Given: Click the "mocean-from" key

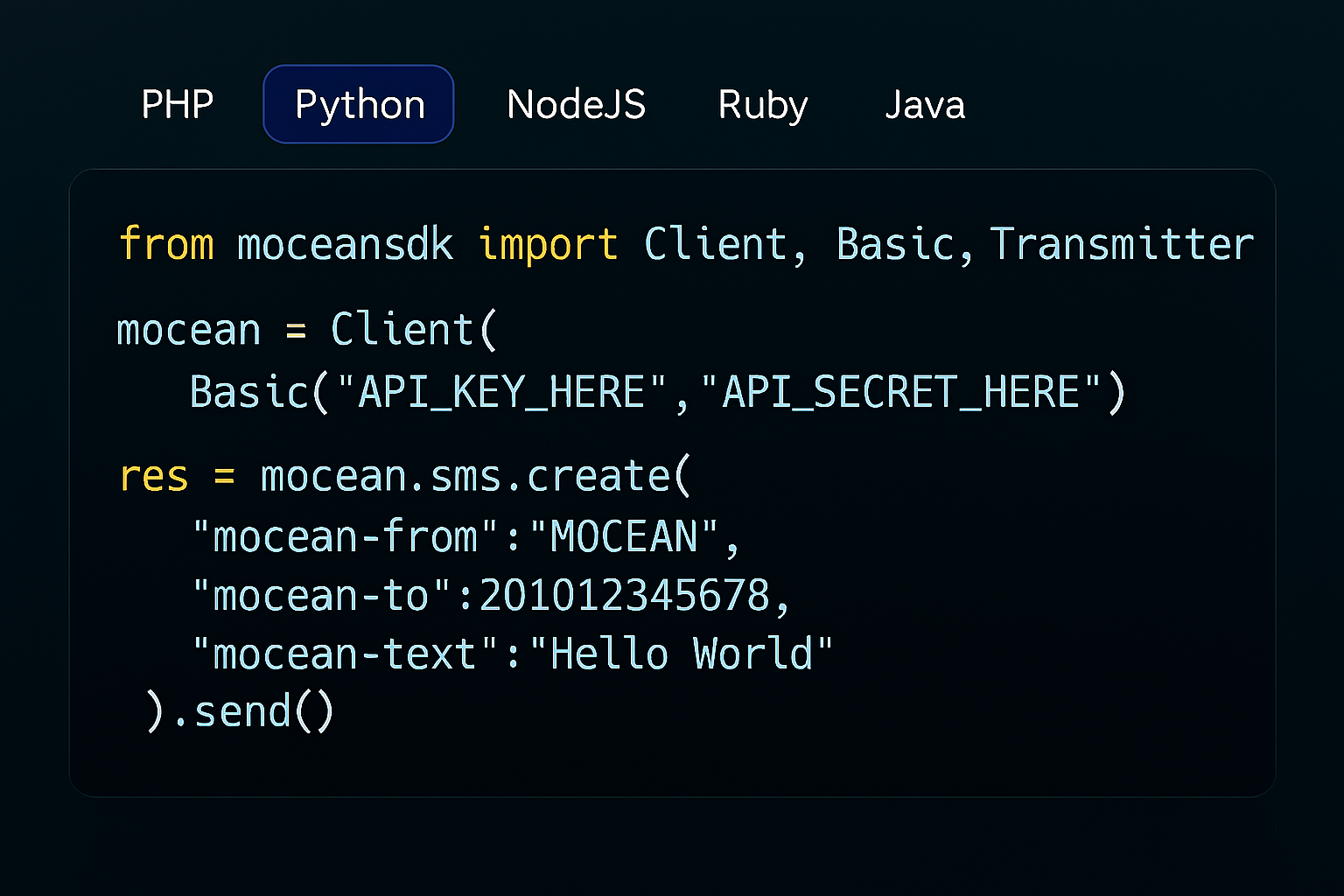Looking at the screenshot, I should (346, 536).
